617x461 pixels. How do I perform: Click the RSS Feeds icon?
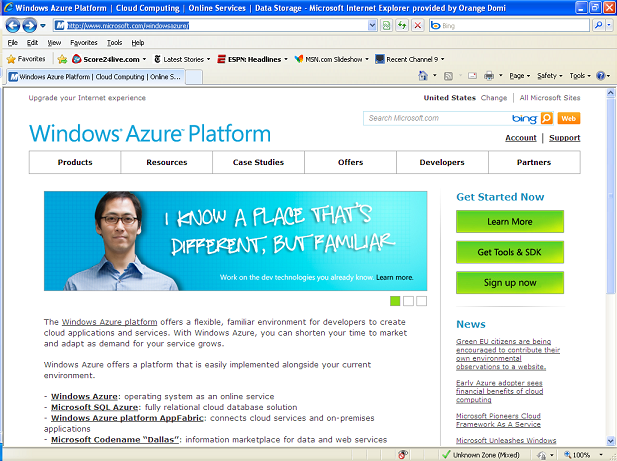448,76
